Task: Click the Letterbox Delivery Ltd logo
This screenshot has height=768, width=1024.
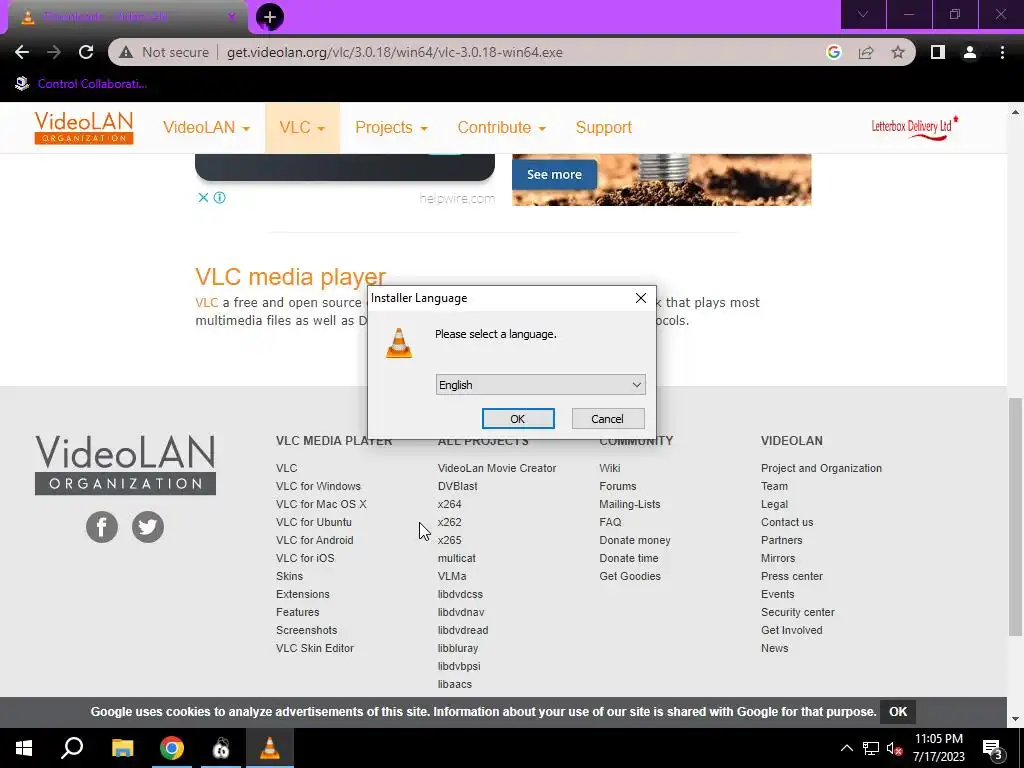Action: click(x=915, y=127)
